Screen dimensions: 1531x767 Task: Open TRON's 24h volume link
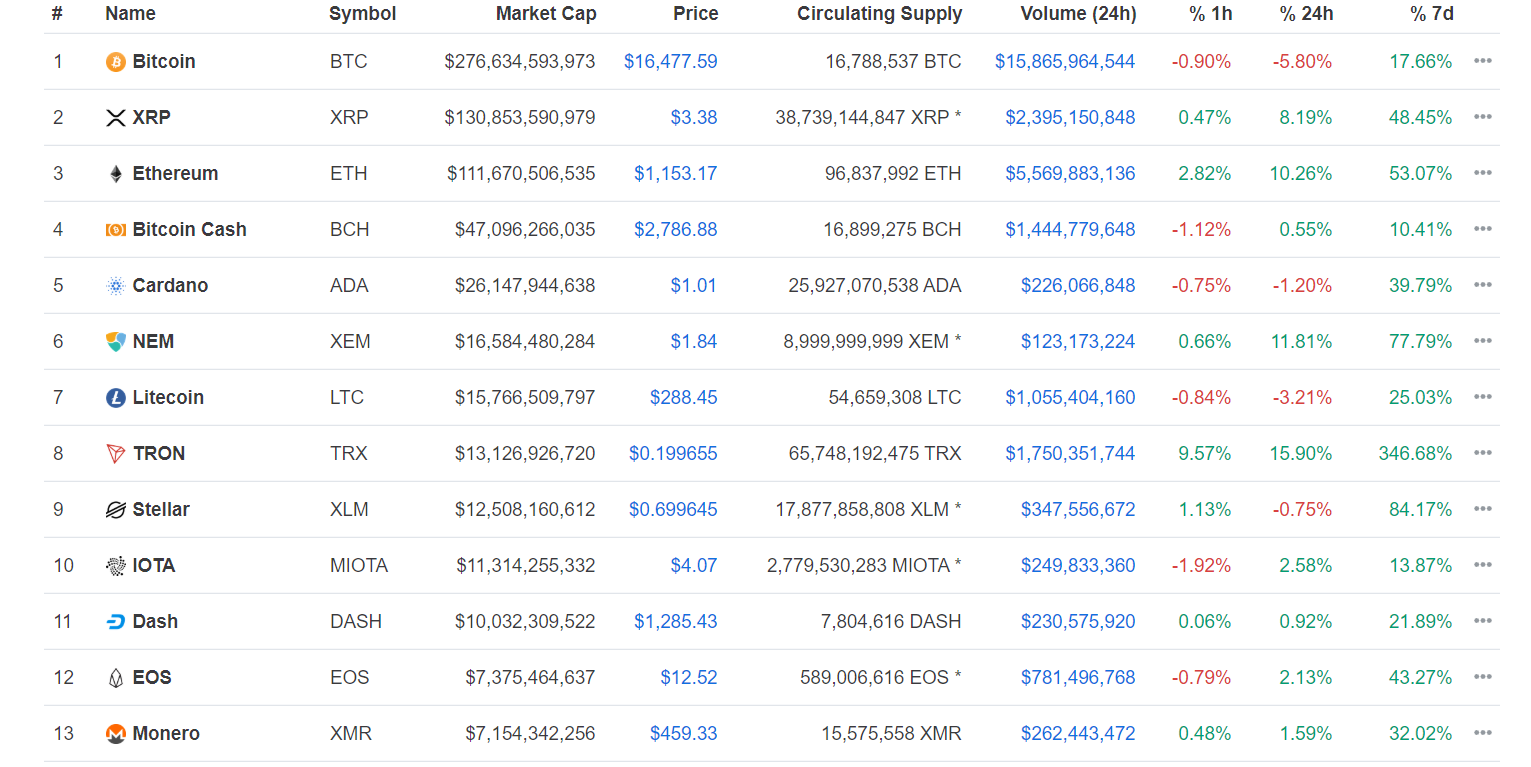[x=1070, y=453]
